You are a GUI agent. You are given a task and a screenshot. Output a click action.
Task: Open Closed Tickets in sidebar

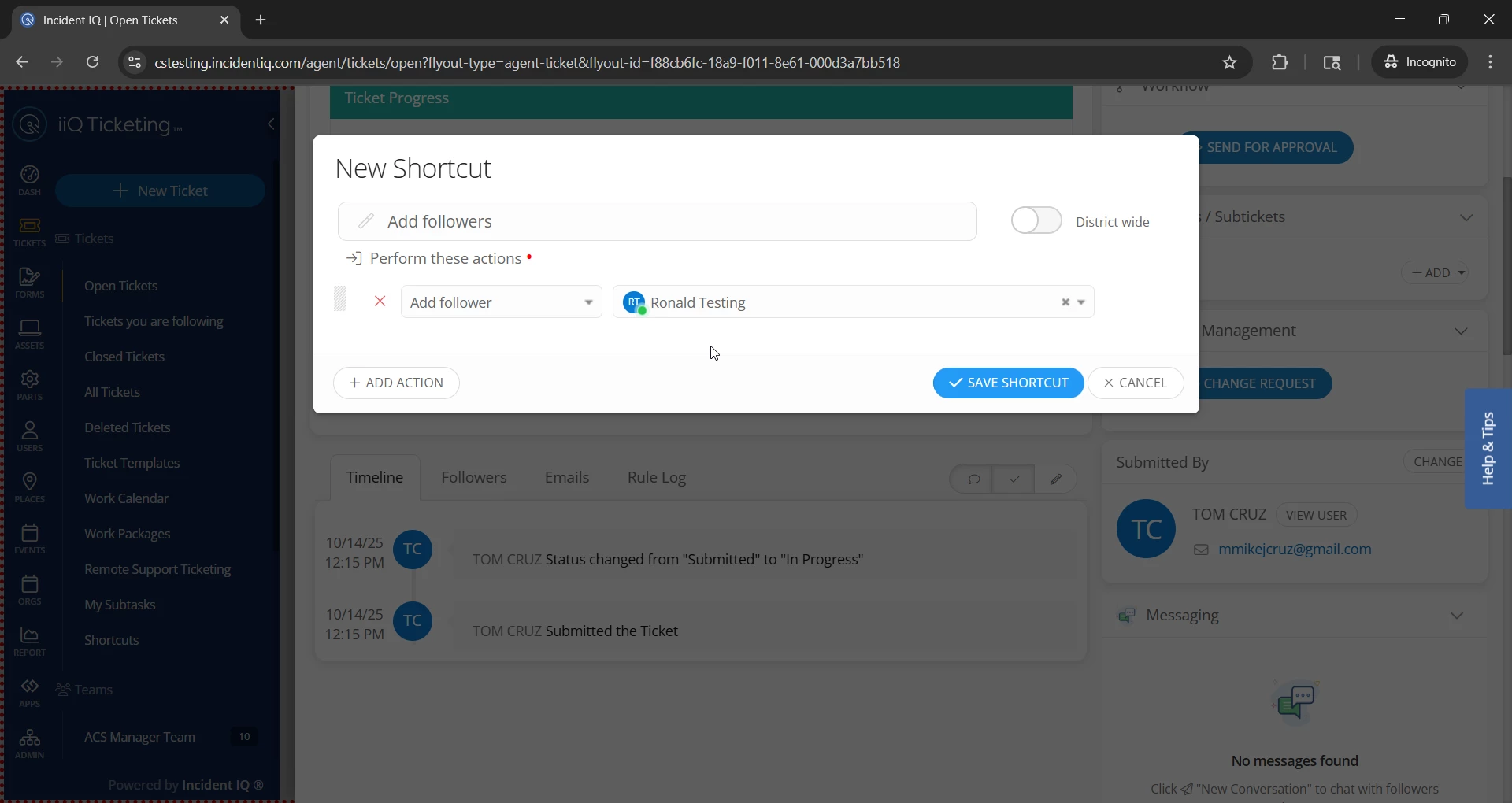(124, 357)
